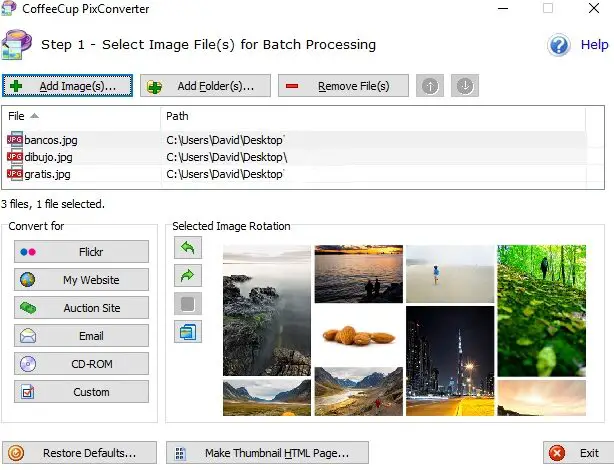Image resolution: width=614 pixels, height=470 pixels.
Task: Open the Help link
Action: [594, 45]
